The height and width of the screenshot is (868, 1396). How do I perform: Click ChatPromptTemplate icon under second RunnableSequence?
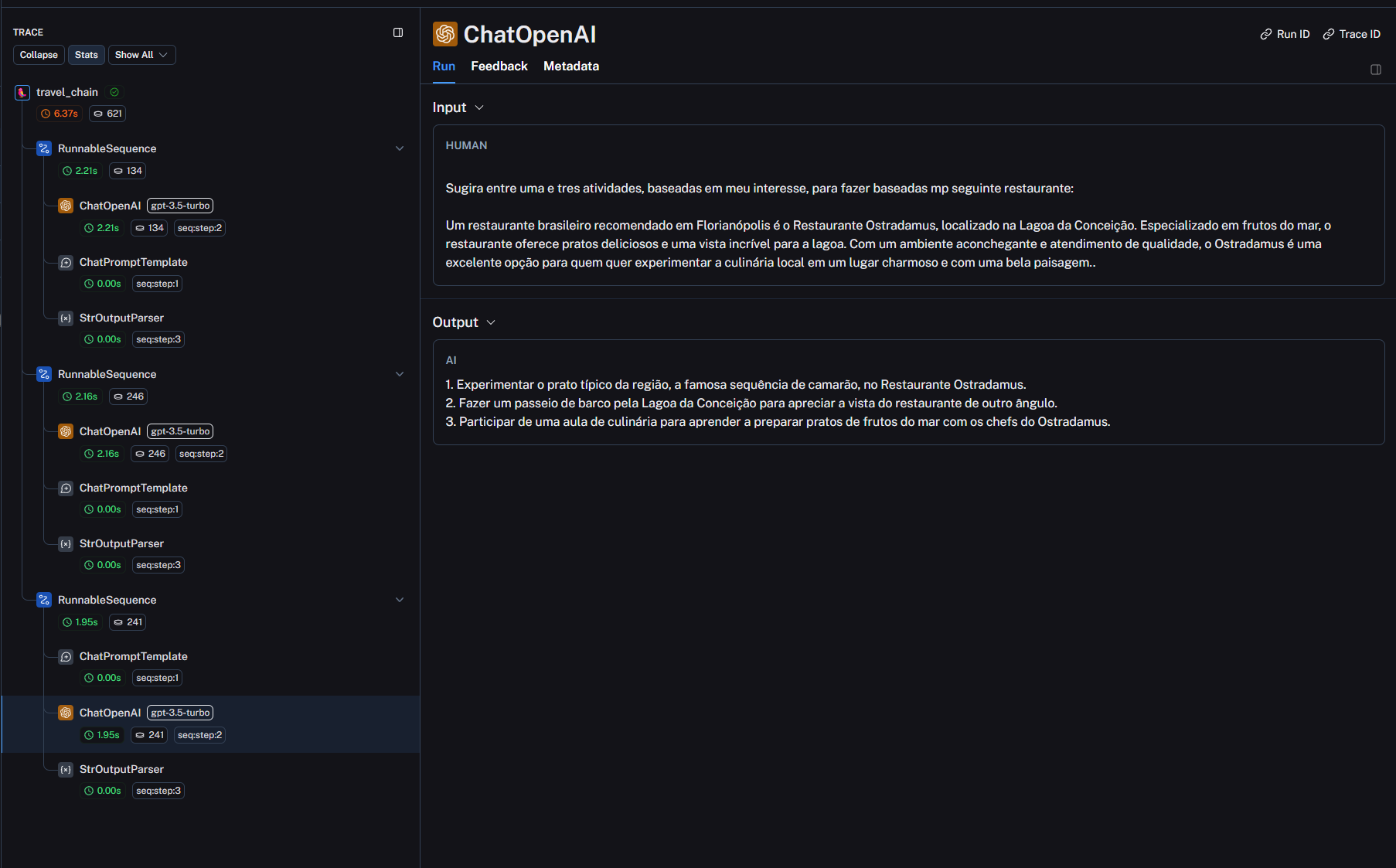[66, 488]
